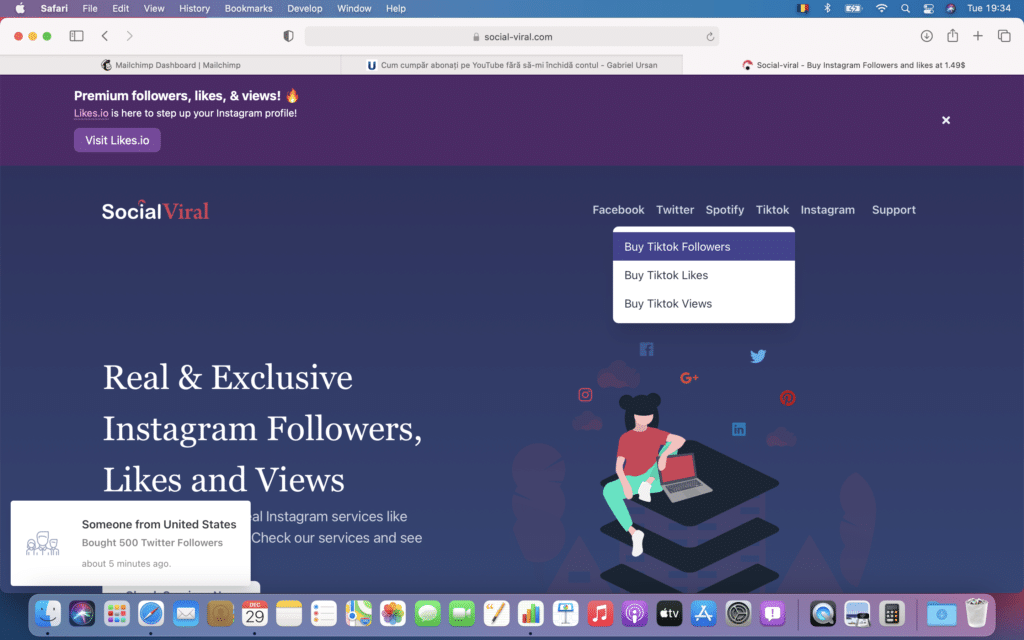Open Podcasts from the dock
The image size is (1024, 640).
pyautogui.click(x=634, y=614)
